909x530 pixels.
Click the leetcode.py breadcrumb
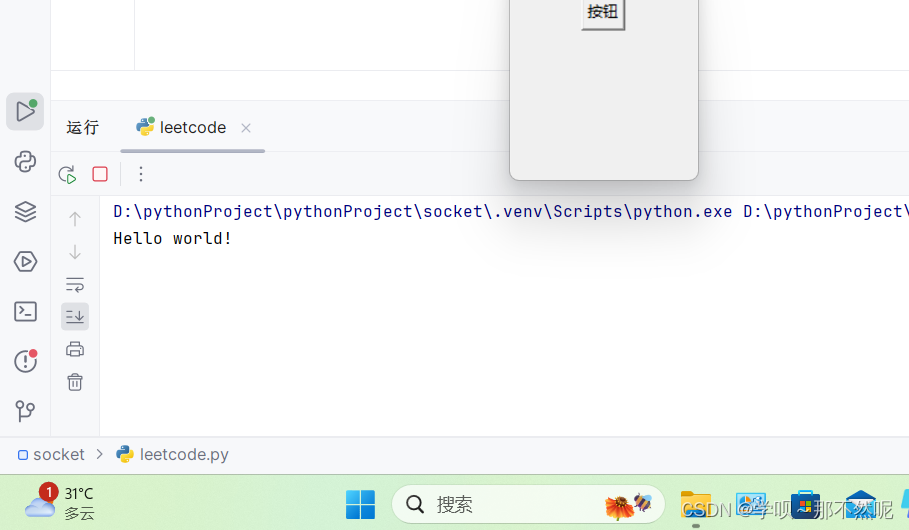[x=172, y=455]
